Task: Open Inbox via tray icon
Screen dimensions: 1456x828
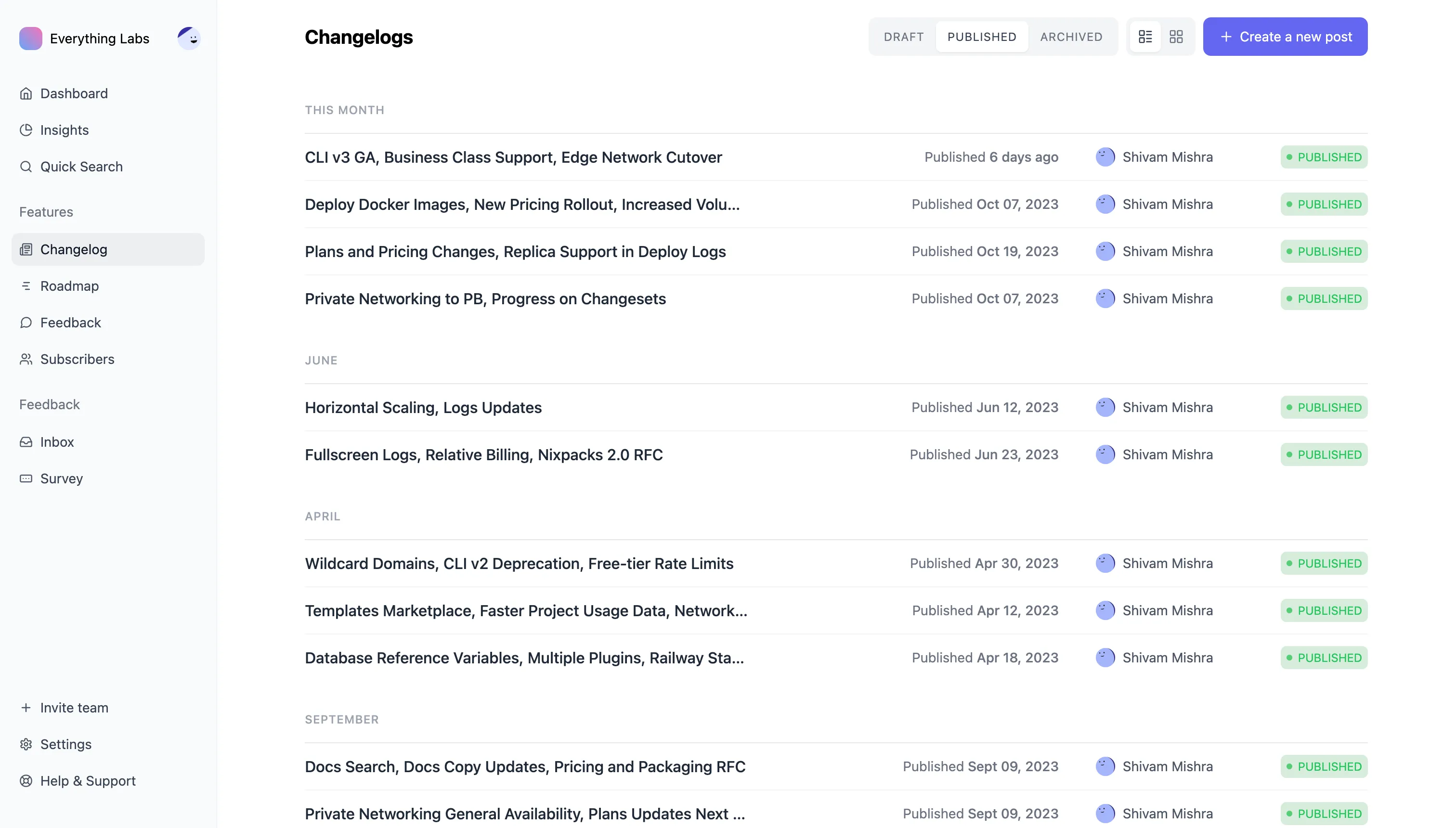Action: click(x=26, y=442)
